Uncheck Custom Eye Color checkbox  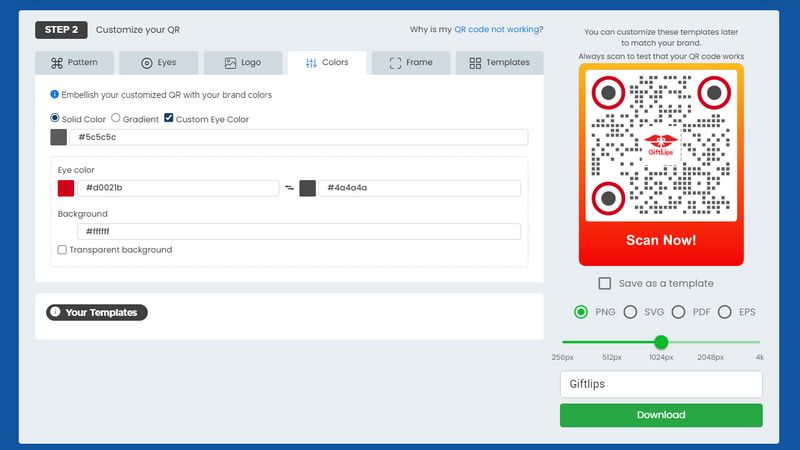click(169, 119)
